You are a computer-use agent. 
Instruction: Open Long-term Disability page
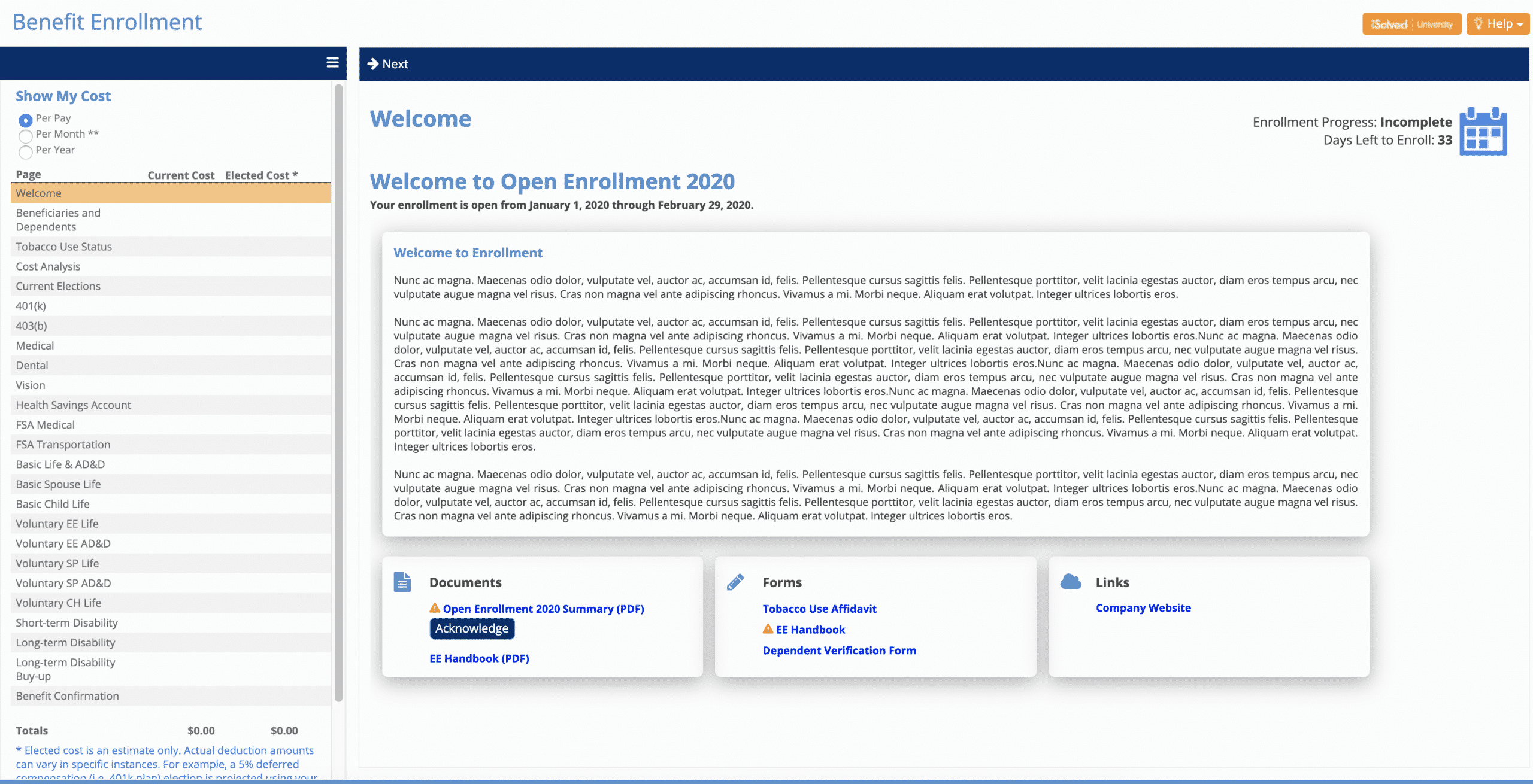171,642
